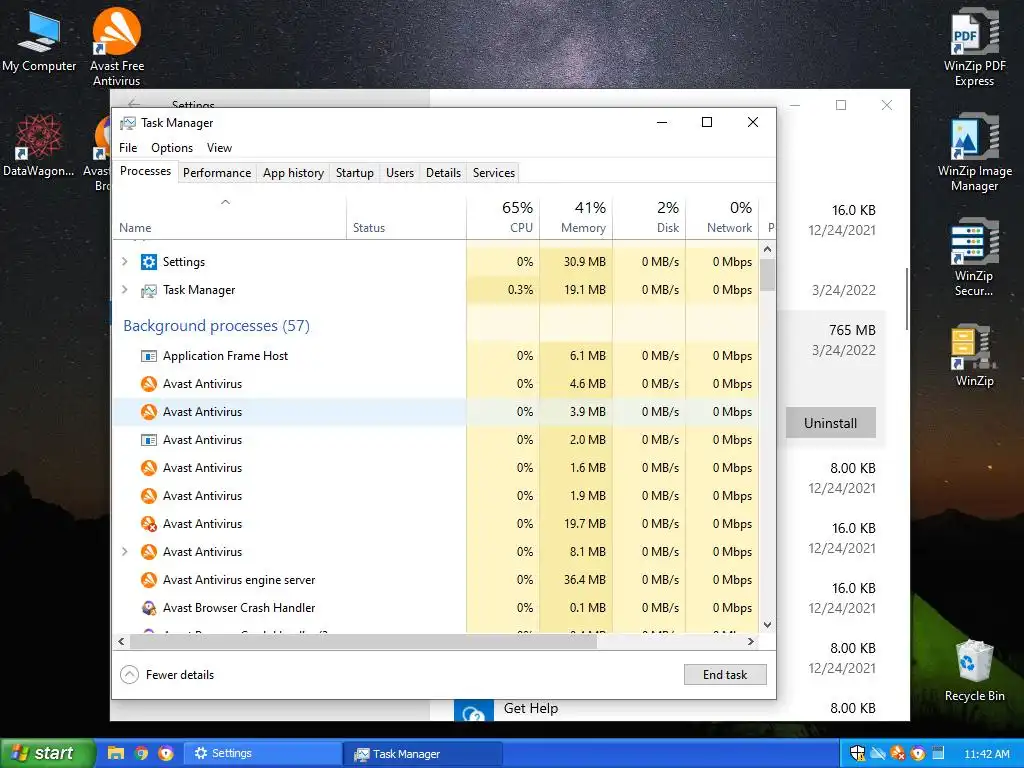Click the vertical scrollbar thumb

[767, 275]
